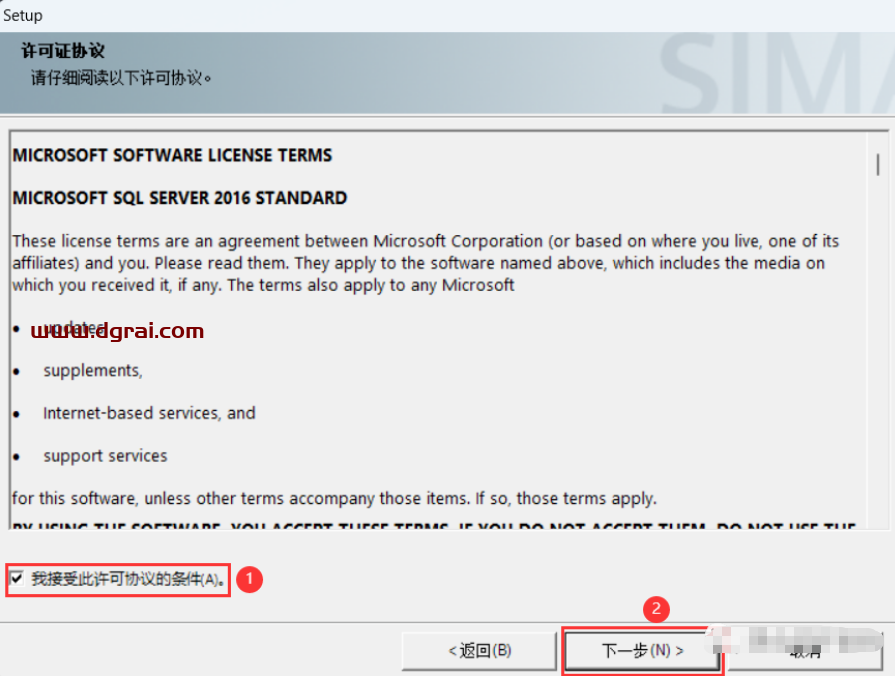Click the "support services" bullet item
The image size is (895, 676).
point(105,456)
